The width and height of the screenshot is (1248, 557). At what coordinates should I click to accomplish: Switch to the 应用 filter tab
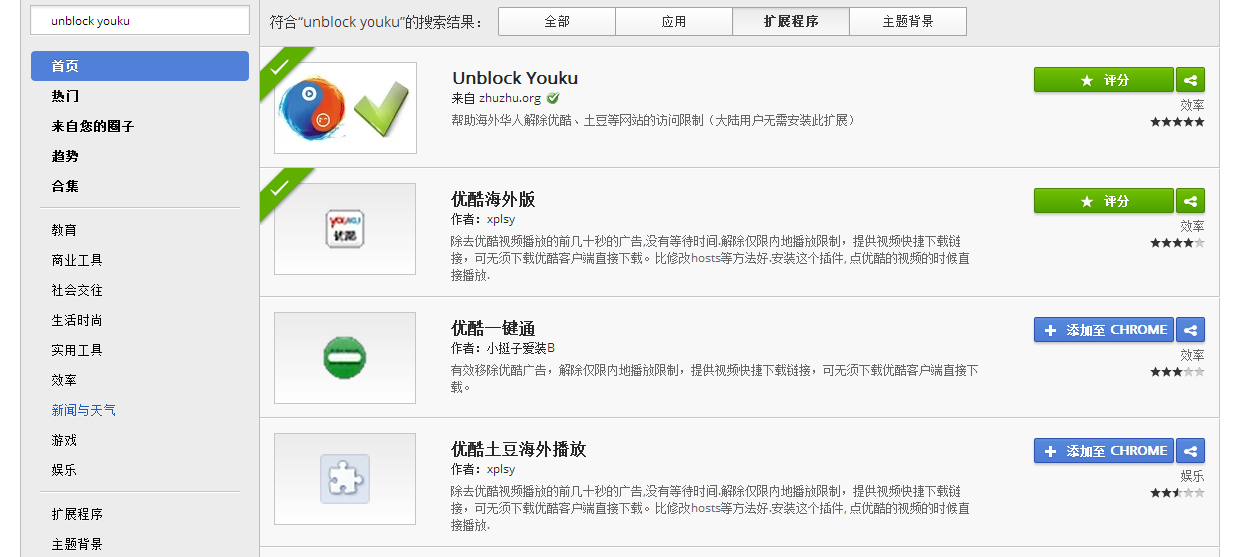click(674, 21)
